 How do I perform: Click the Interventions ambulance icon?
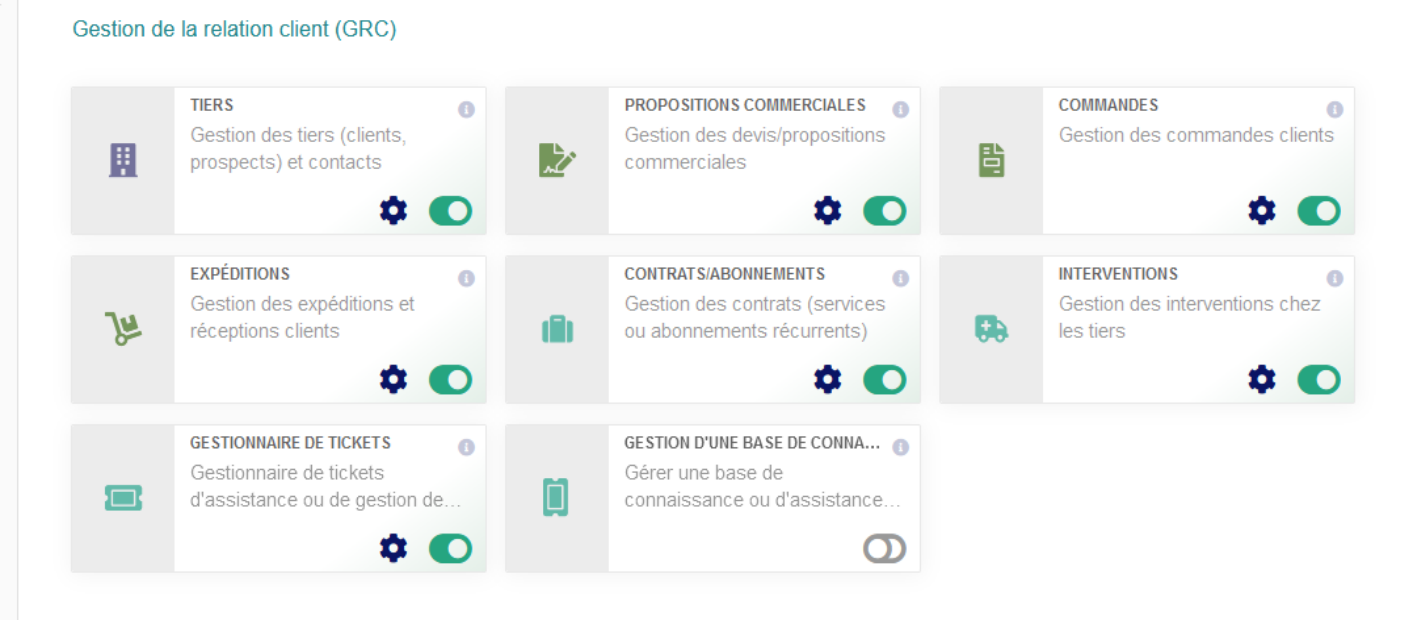click(x=991, y=329)
